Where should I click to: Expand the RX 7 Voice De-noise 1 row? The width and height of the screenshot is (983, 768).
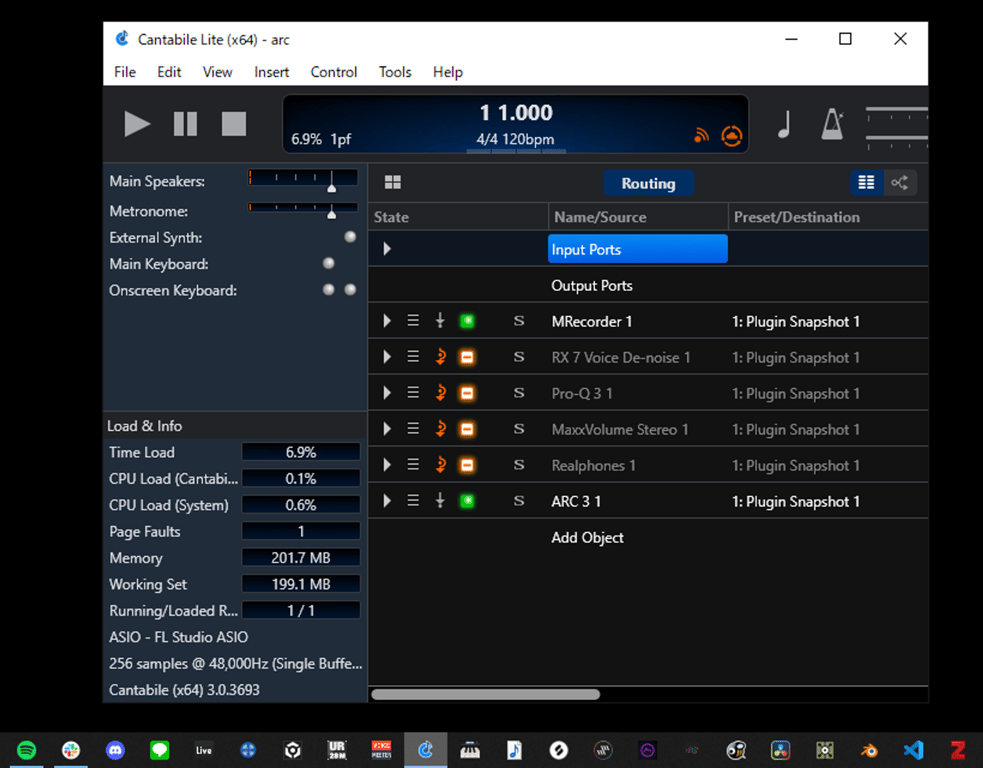point(387,357)
